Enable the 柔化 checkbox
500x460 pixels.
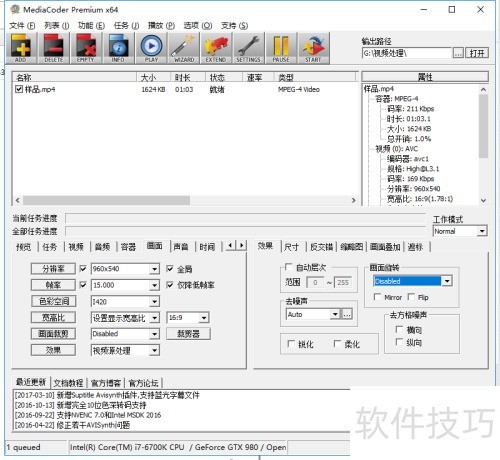[x=337, y=343]
